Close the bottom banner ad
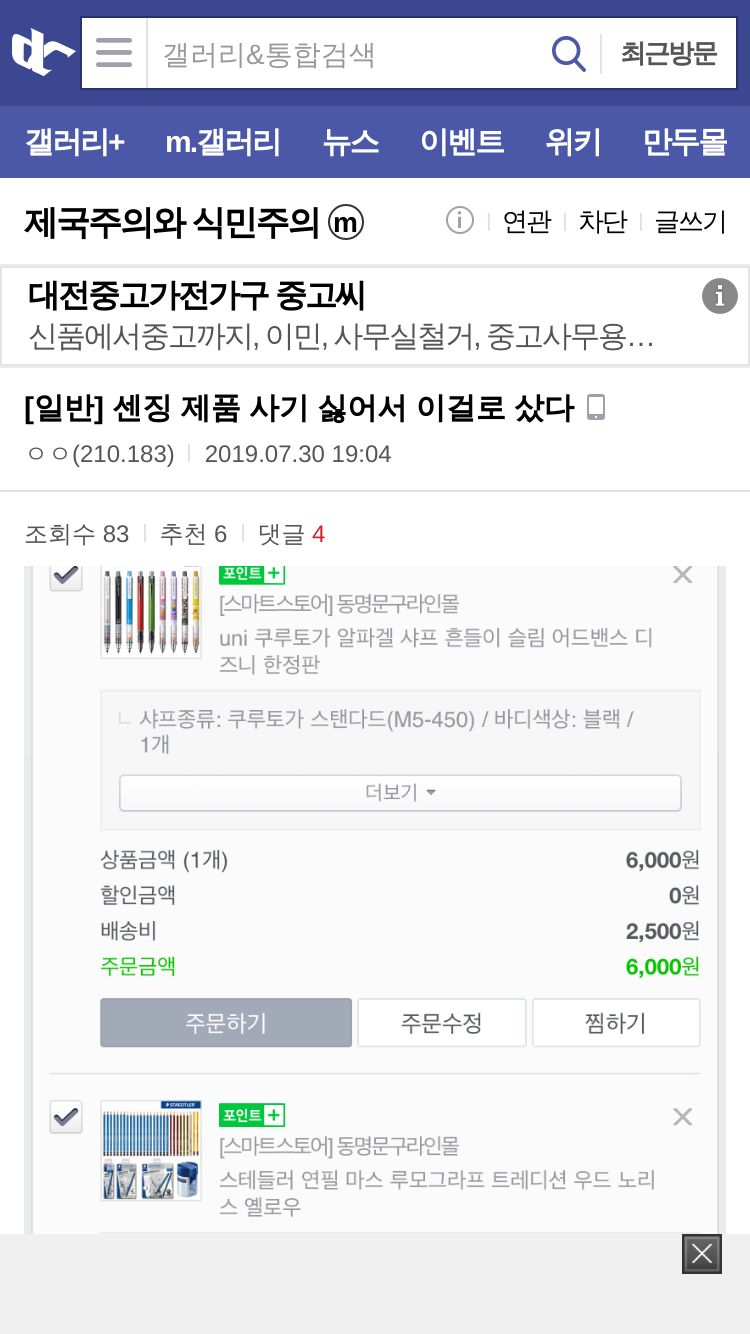Screen dimensions: 750x1334 click(x=702, y=1254)
